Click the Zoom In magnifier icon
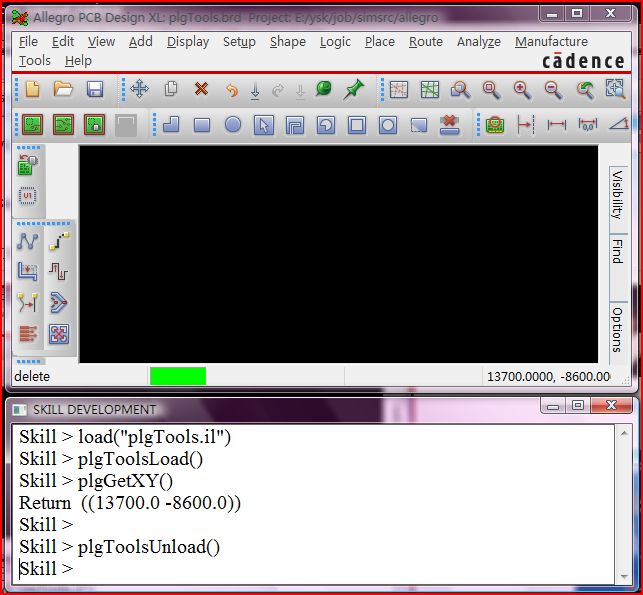 (522, 89)
